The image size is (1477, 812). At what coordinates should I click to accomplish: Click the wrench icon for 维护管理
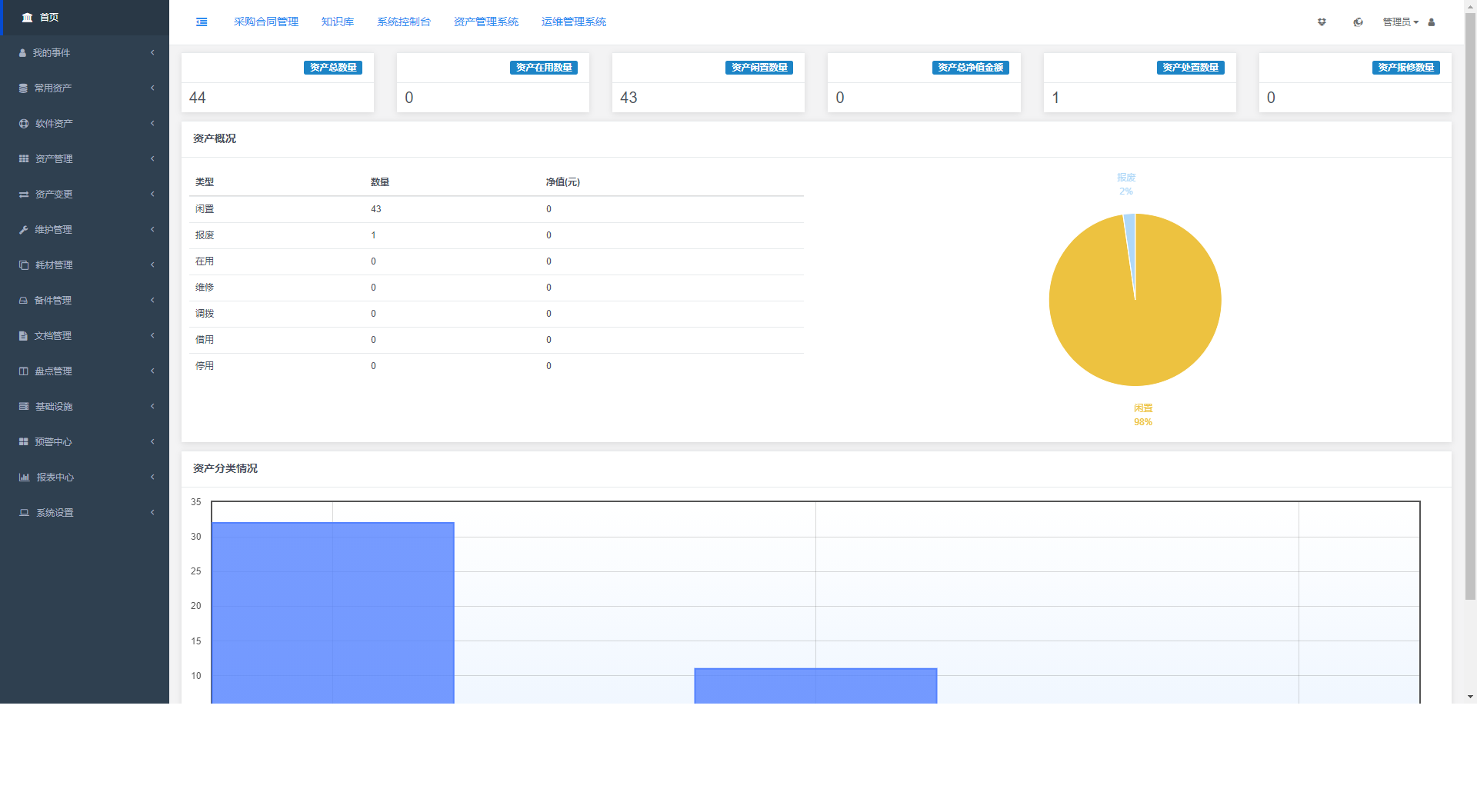point(24,230)
